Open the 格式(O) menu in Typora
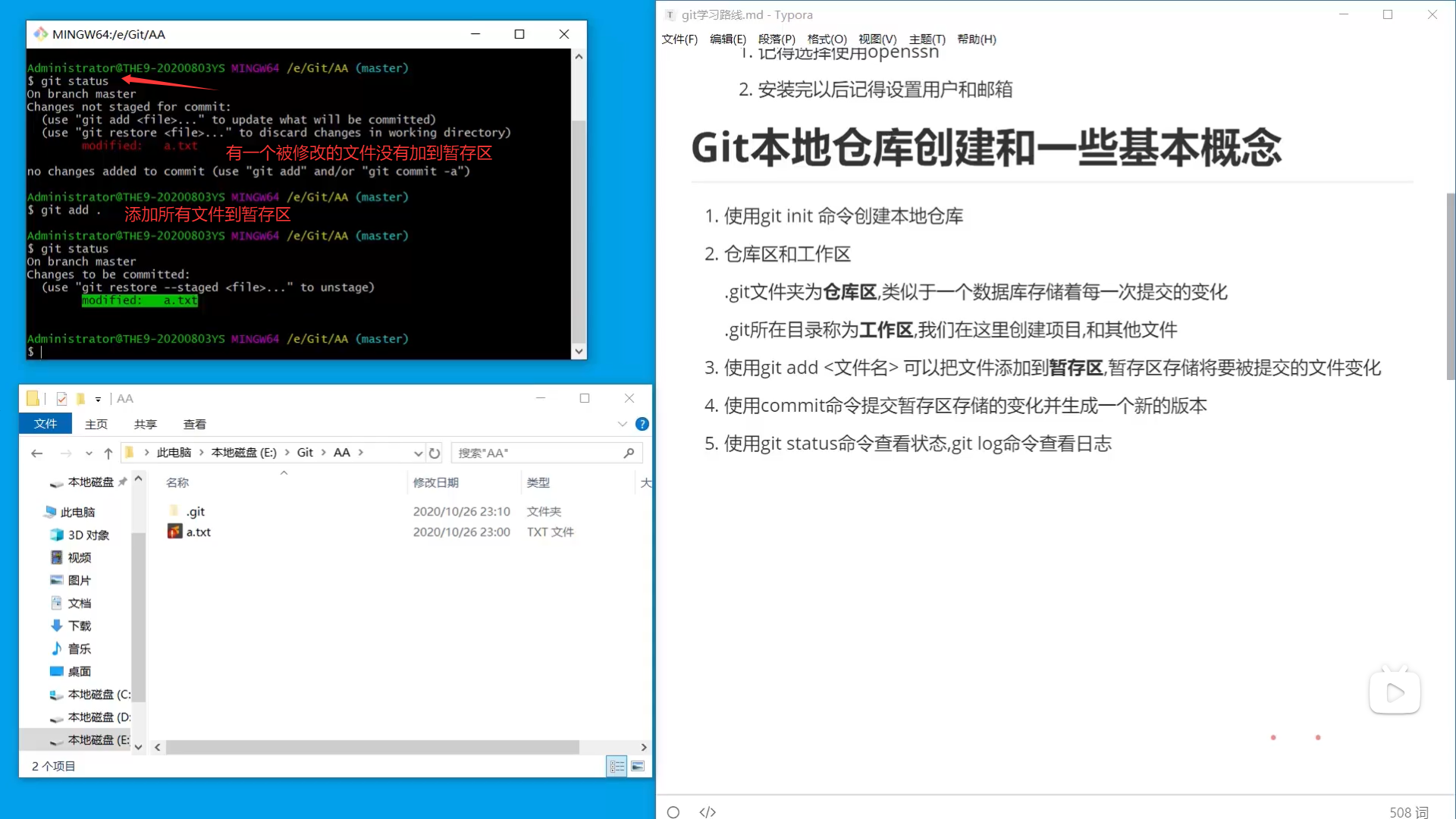Viewport: 1456px width, 819px height. (x=827, y=39)
